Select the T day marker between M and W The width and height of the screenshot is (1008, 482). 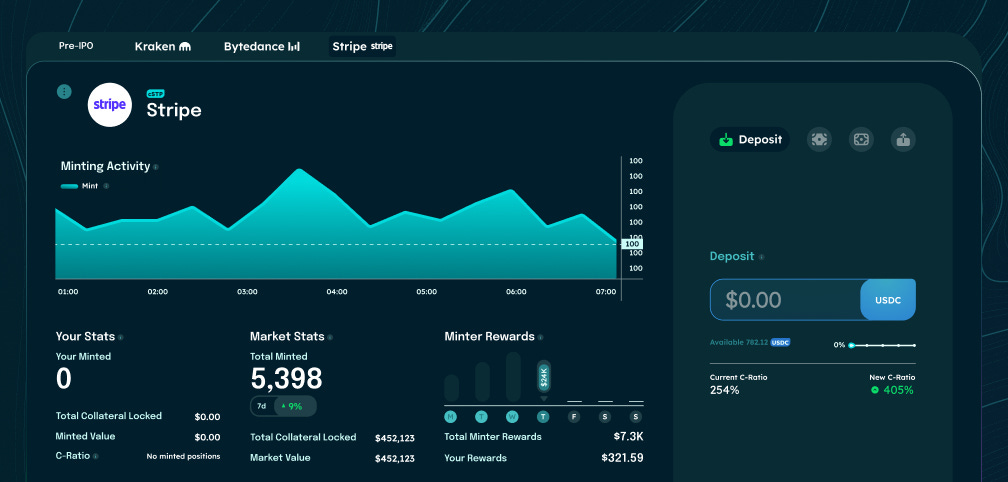[x=482, y=416]
